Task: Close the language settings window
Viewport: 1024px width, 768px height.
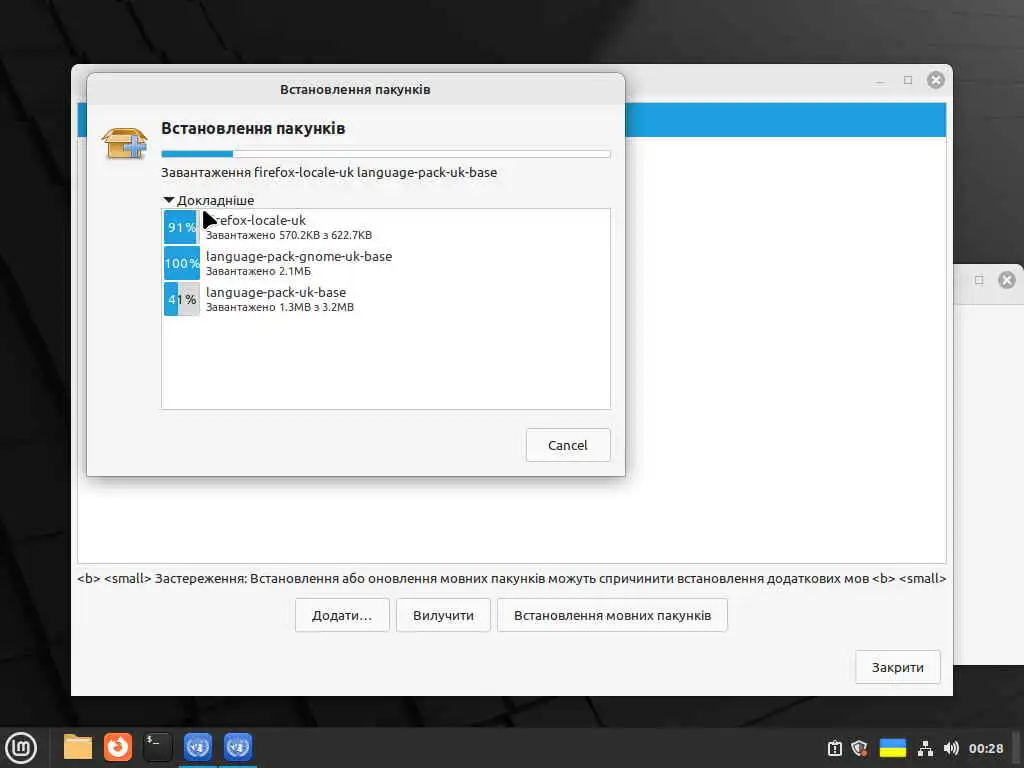Action: tap(935, 80)
